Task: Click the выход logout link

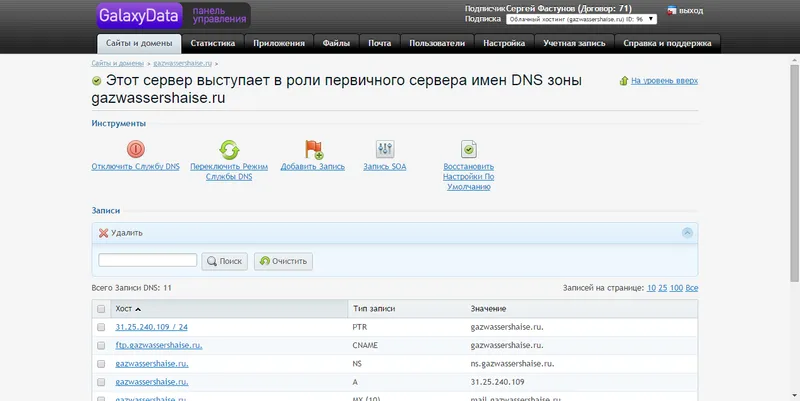Action: [x=691, y=10]
